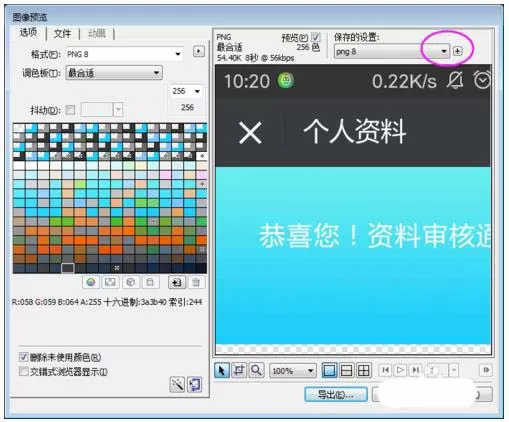Click the edit color palette icon
509x422 pixels.
(x=91, y=282)
